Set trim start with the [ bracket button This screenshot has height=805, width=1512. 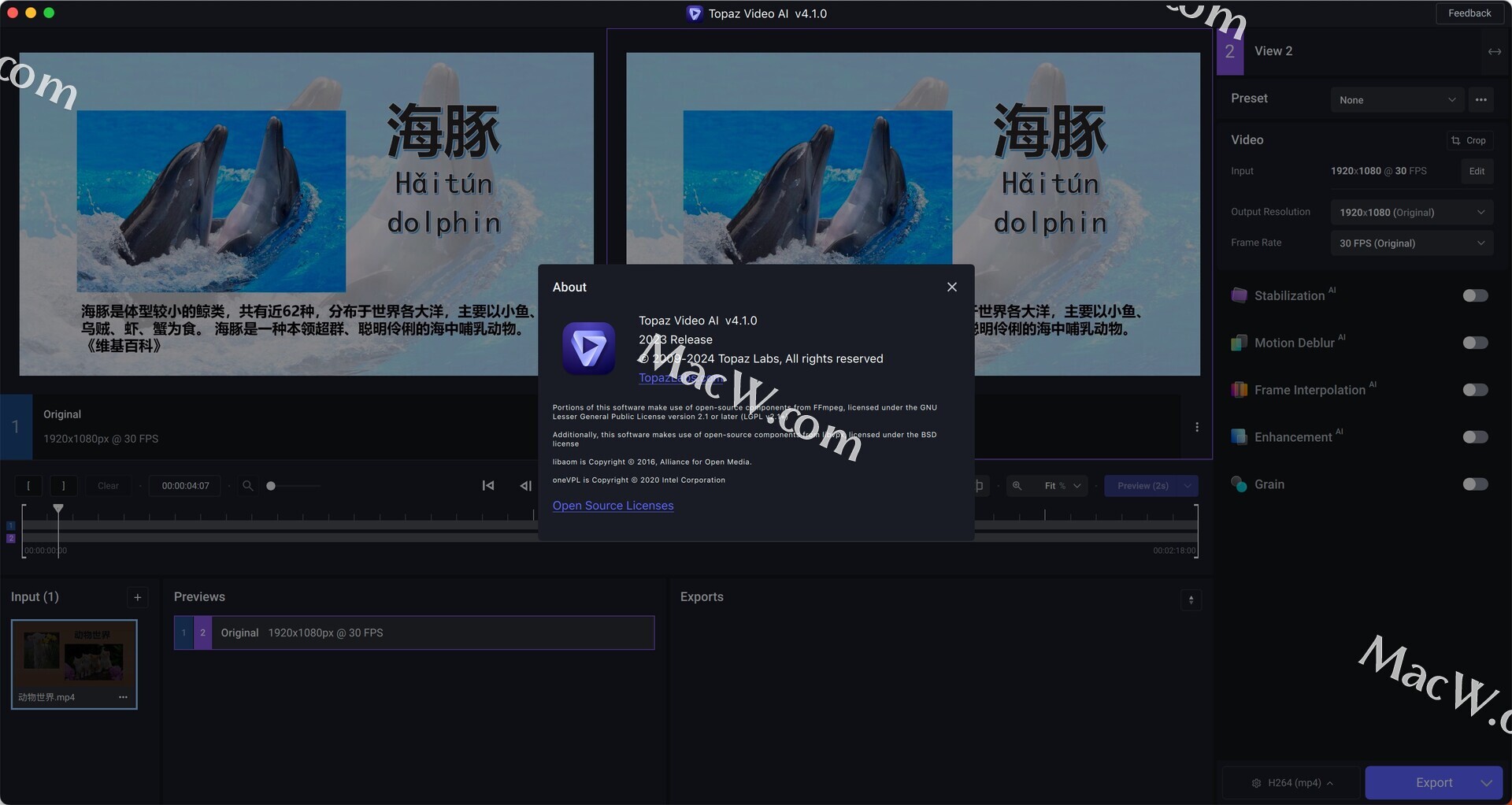click(x=28, y=486)
